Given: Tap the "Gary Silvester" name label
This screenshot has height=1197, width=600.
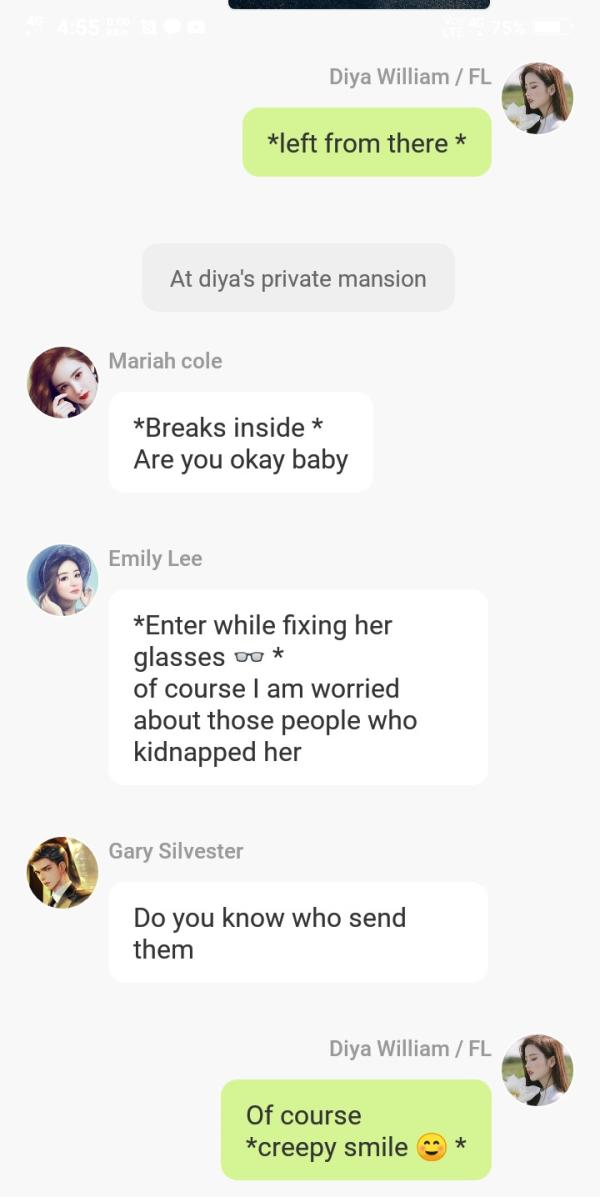Looking at the screenshot, I should 176,851.
